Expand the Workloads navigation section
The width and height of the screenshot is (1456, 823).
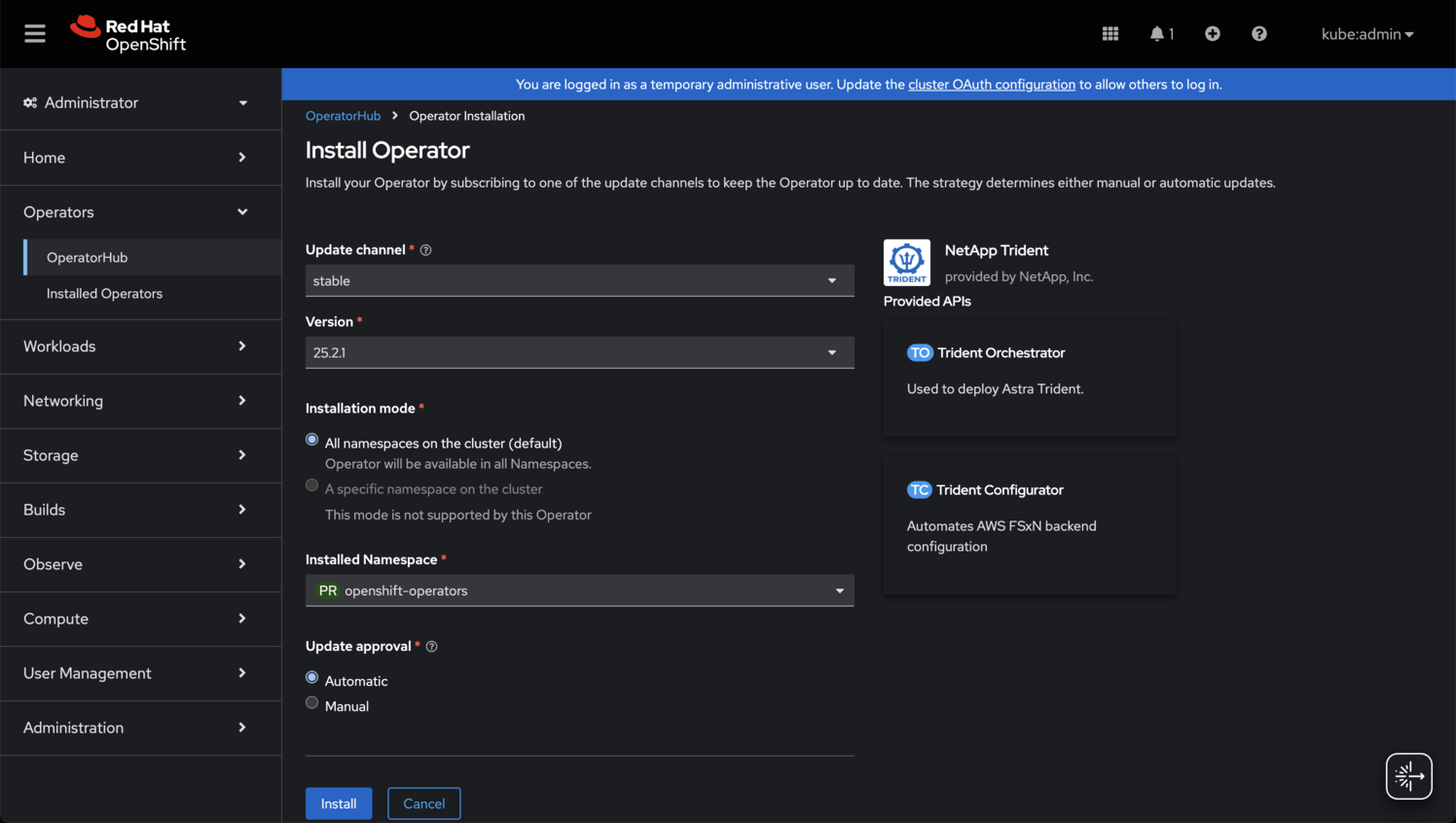tap(134, 346)
